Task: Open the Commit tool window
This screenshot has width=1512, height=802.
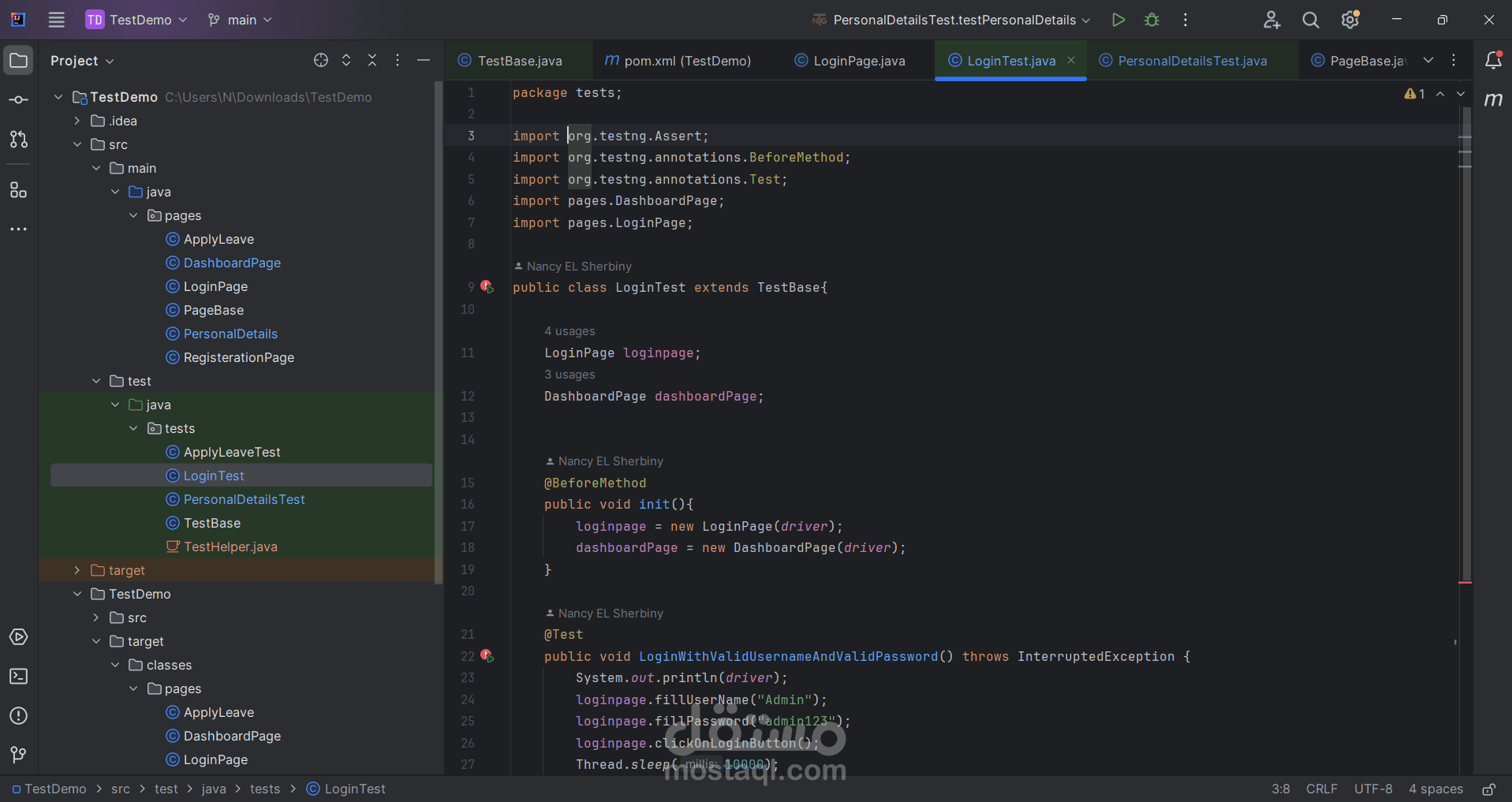Action: point(19,100)
